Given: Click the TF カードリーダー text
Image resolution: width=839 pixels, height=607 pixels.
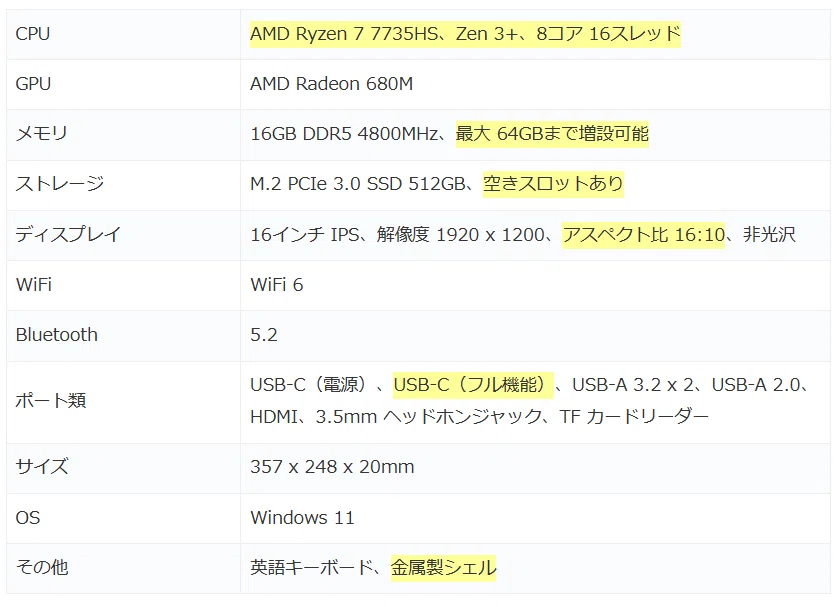Looking at the screenshot, I should tap(634, 416).
